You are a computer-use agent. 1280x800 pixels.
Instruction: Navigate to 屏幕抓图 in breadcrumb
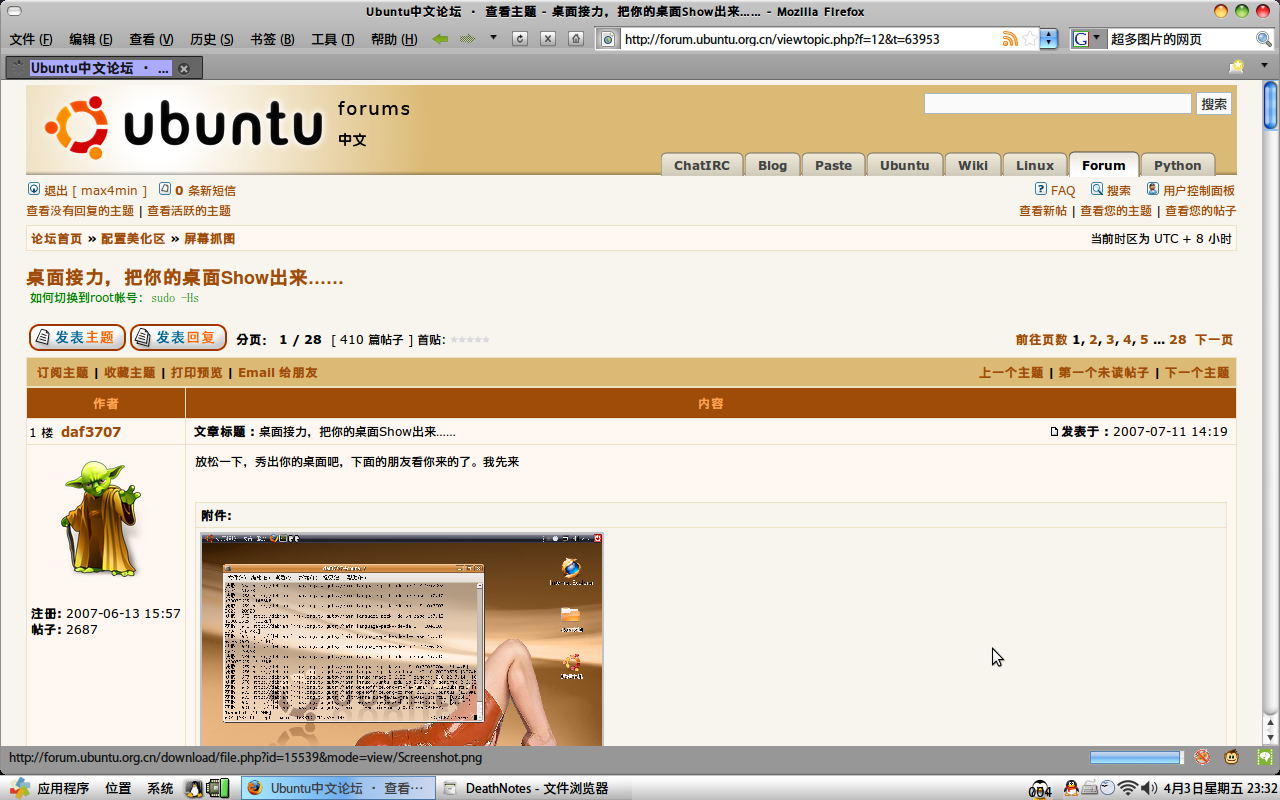(210, 239)
